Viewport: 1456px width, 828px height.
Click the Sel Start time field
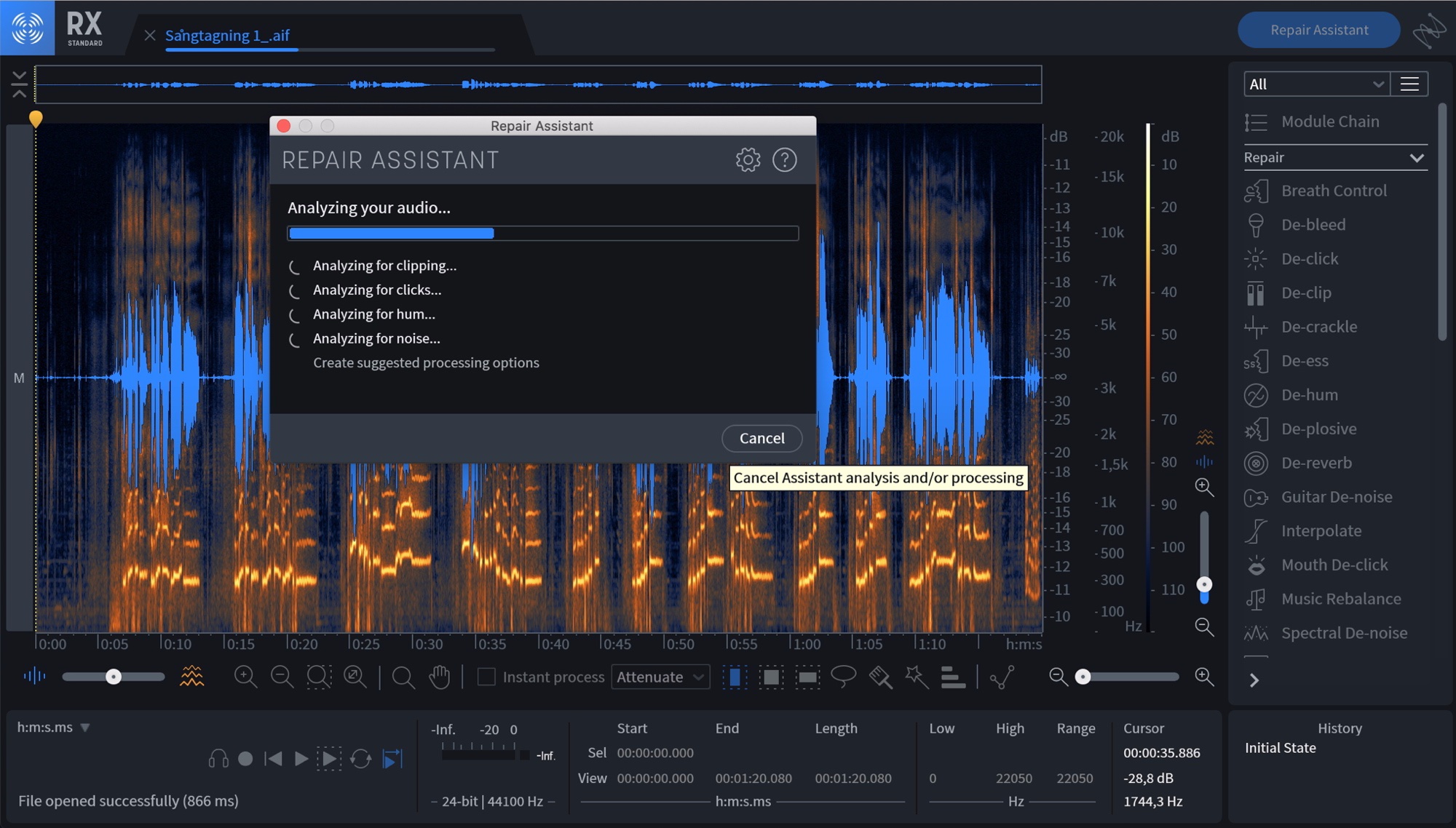655,753
